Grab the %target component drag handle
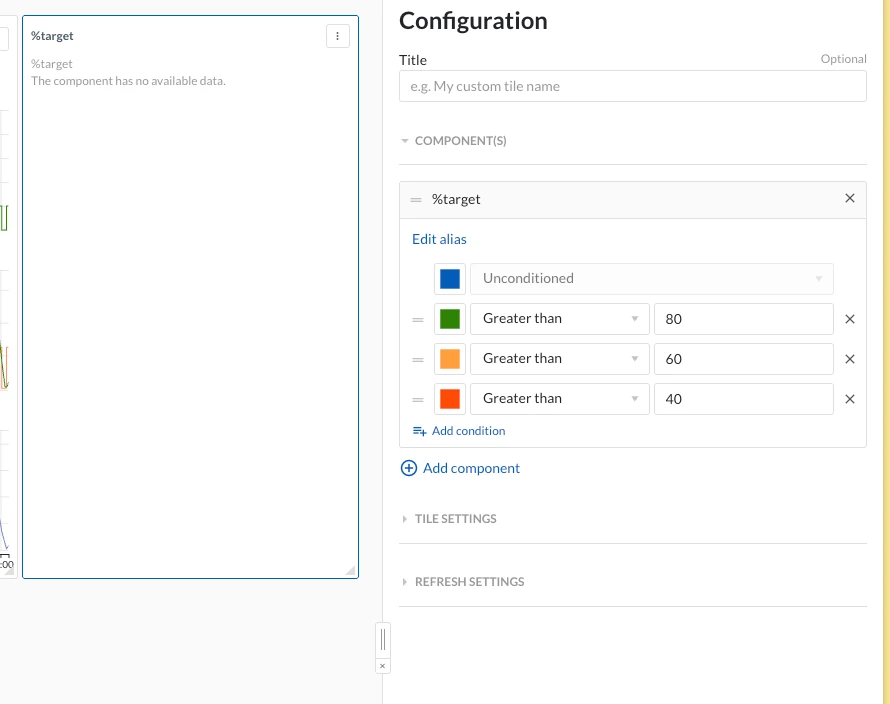The width and height of the screenshot is (890, 704). pyautogui.click(x=416, y=200)
